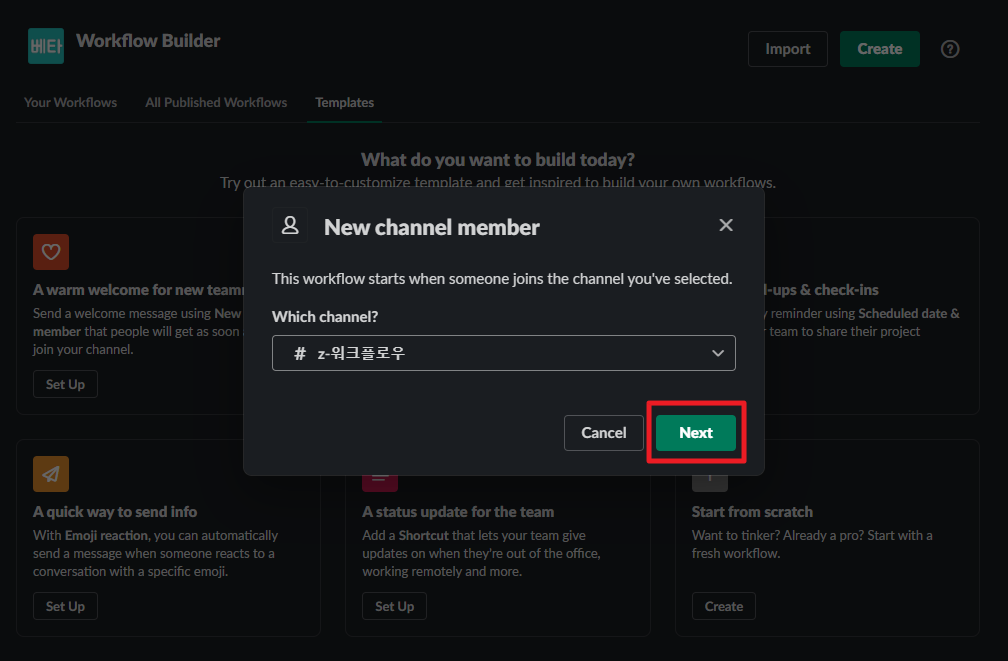Click the workspace logo icon beside Workflow Builder
The height and width of the screenshot is (661, 1008).
pyautogui.click(x=46, y=46)
